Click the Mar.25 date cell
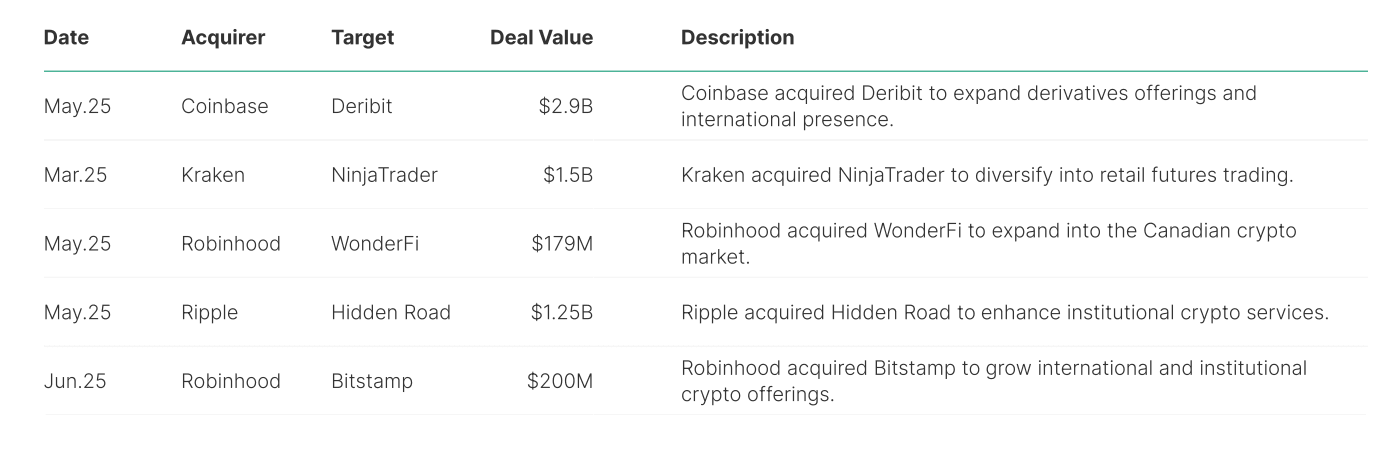This screenshot has height=456, width=1392. pyautogui.click(x=75, y=175)
